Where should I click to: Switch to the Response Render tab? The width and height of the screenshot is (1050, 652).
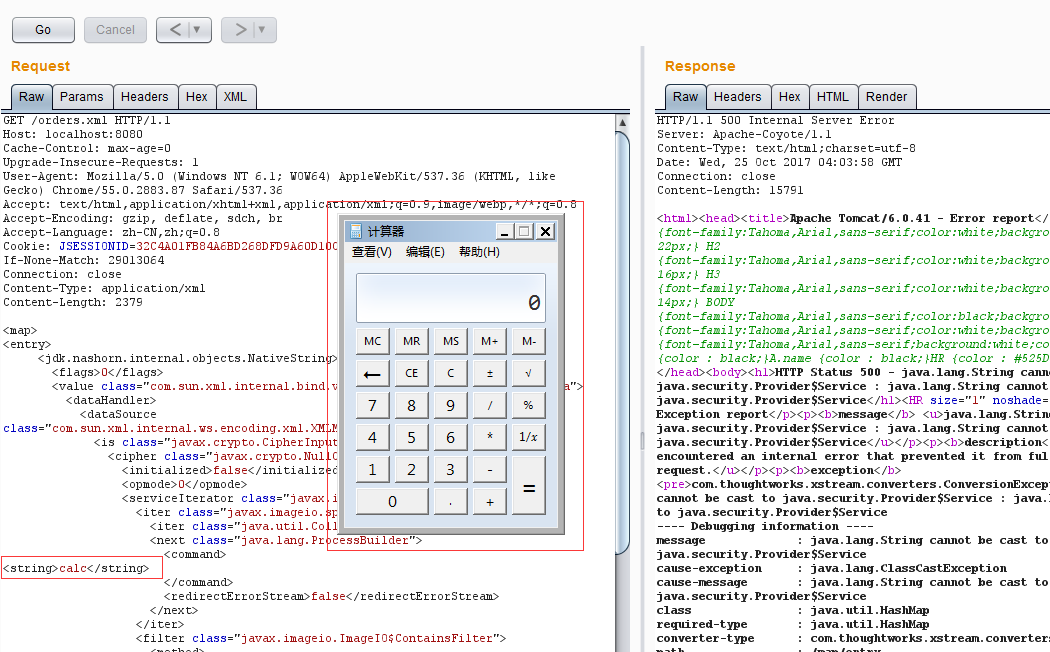click(x=886, y=97)
